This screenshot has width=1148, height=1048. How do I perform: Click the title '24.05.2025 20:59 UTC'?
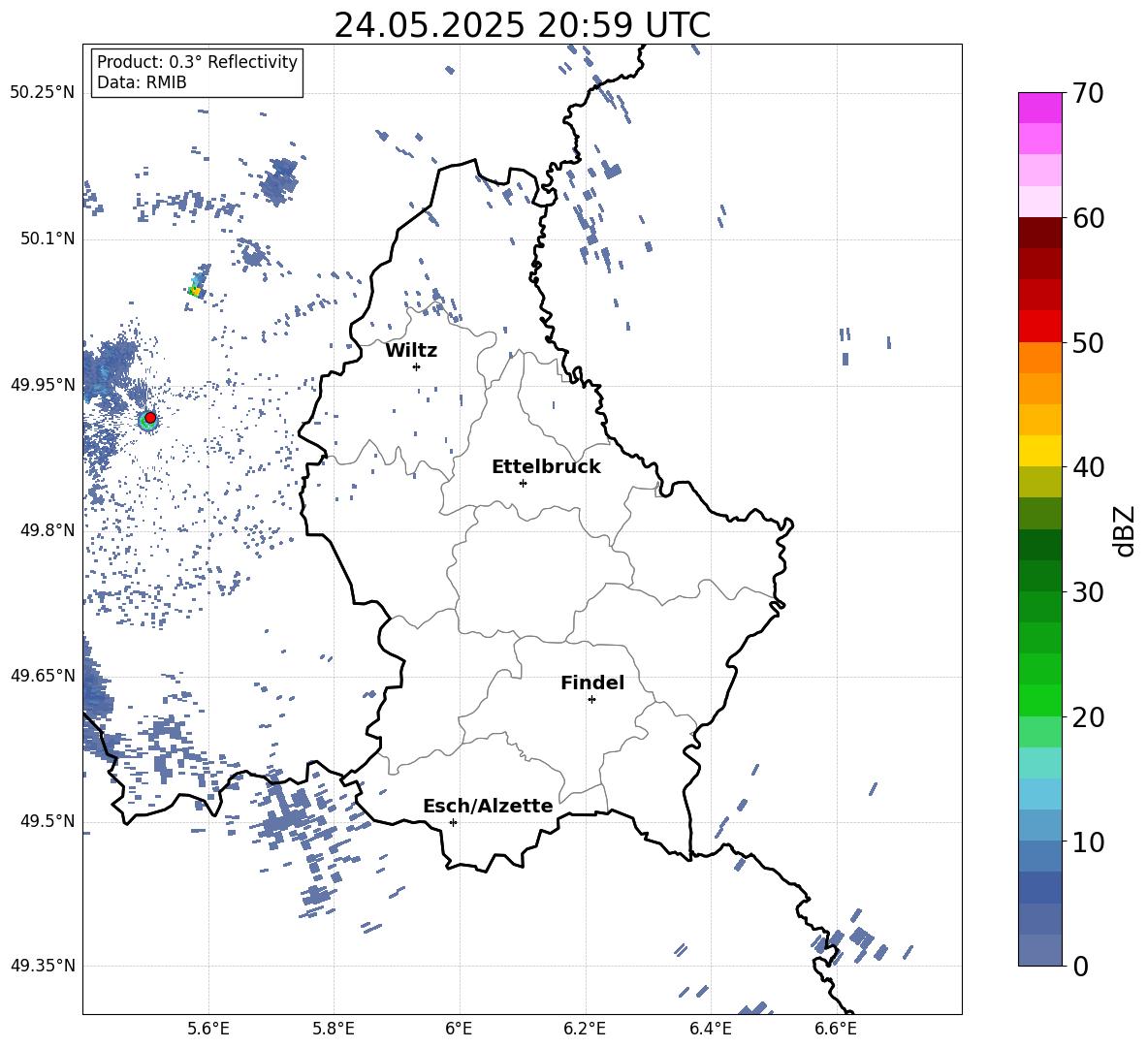(x=522, y=25)
